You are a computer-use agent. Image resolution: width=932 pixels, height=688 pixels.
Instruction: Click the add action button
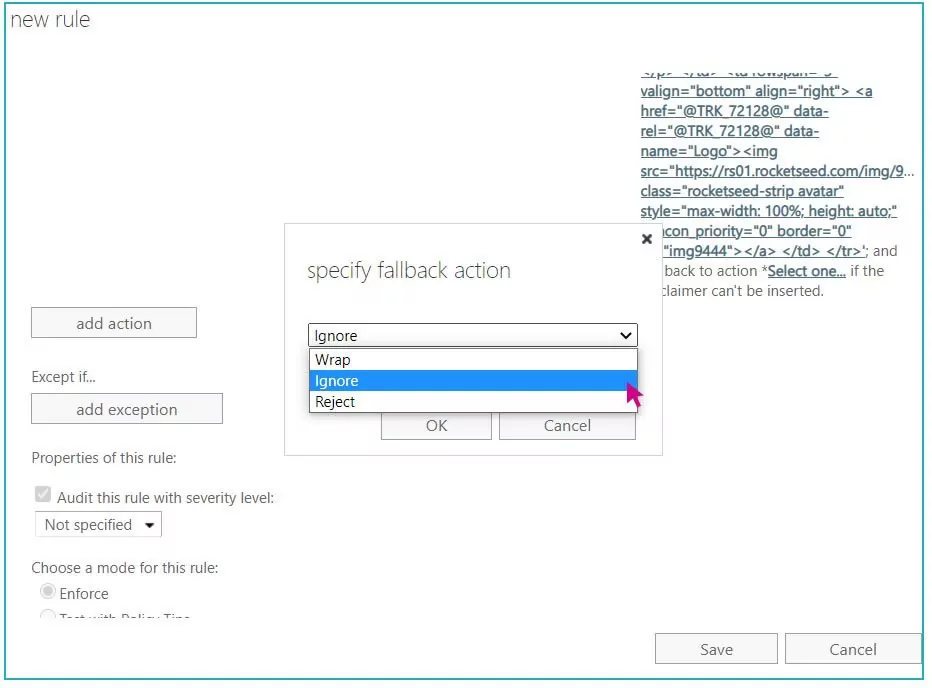pyautogui.click(x=114, y=323)
